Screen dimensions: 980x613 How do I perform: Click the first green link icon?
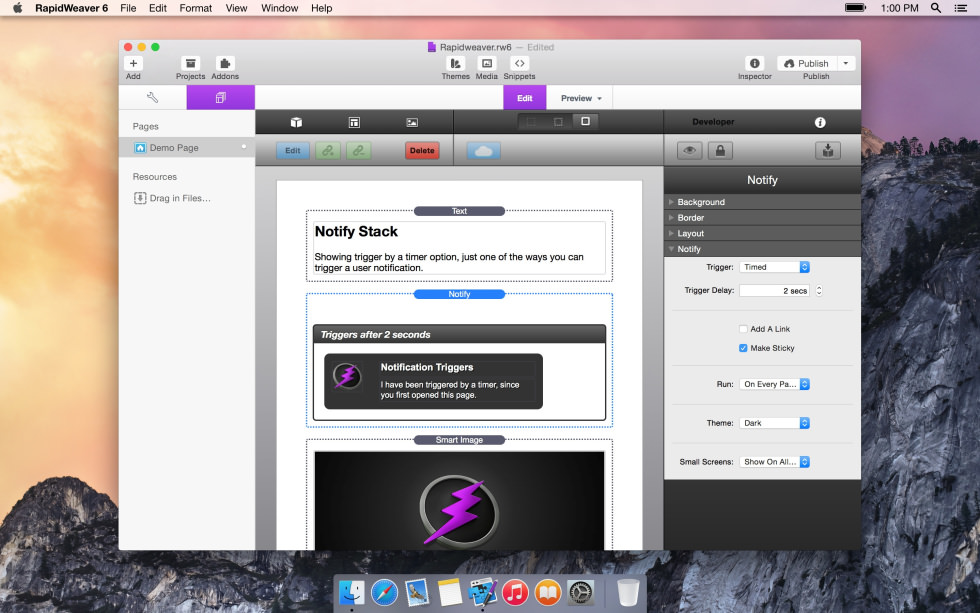(328, 151)
